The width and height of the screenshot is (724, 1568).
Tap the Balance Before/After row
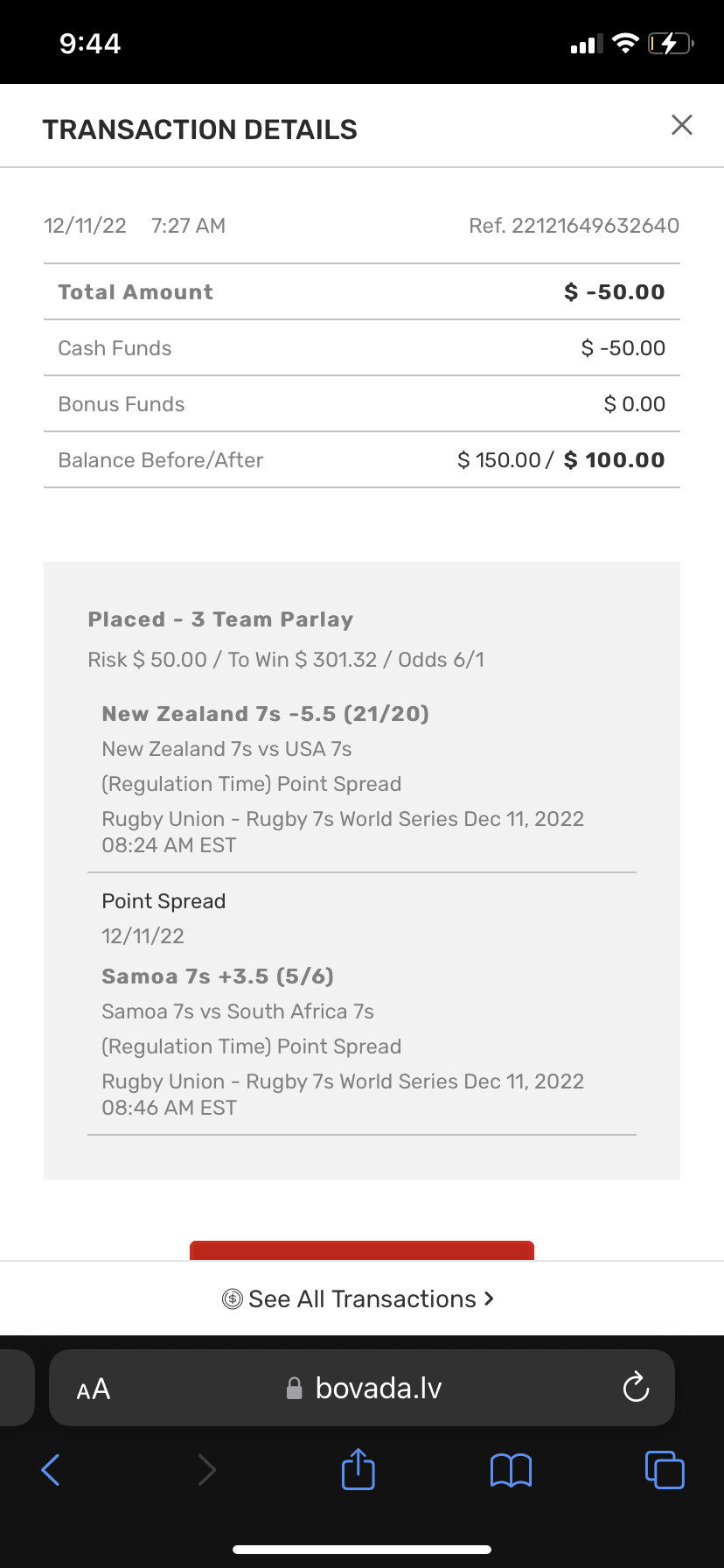click(x=361, y=460)
